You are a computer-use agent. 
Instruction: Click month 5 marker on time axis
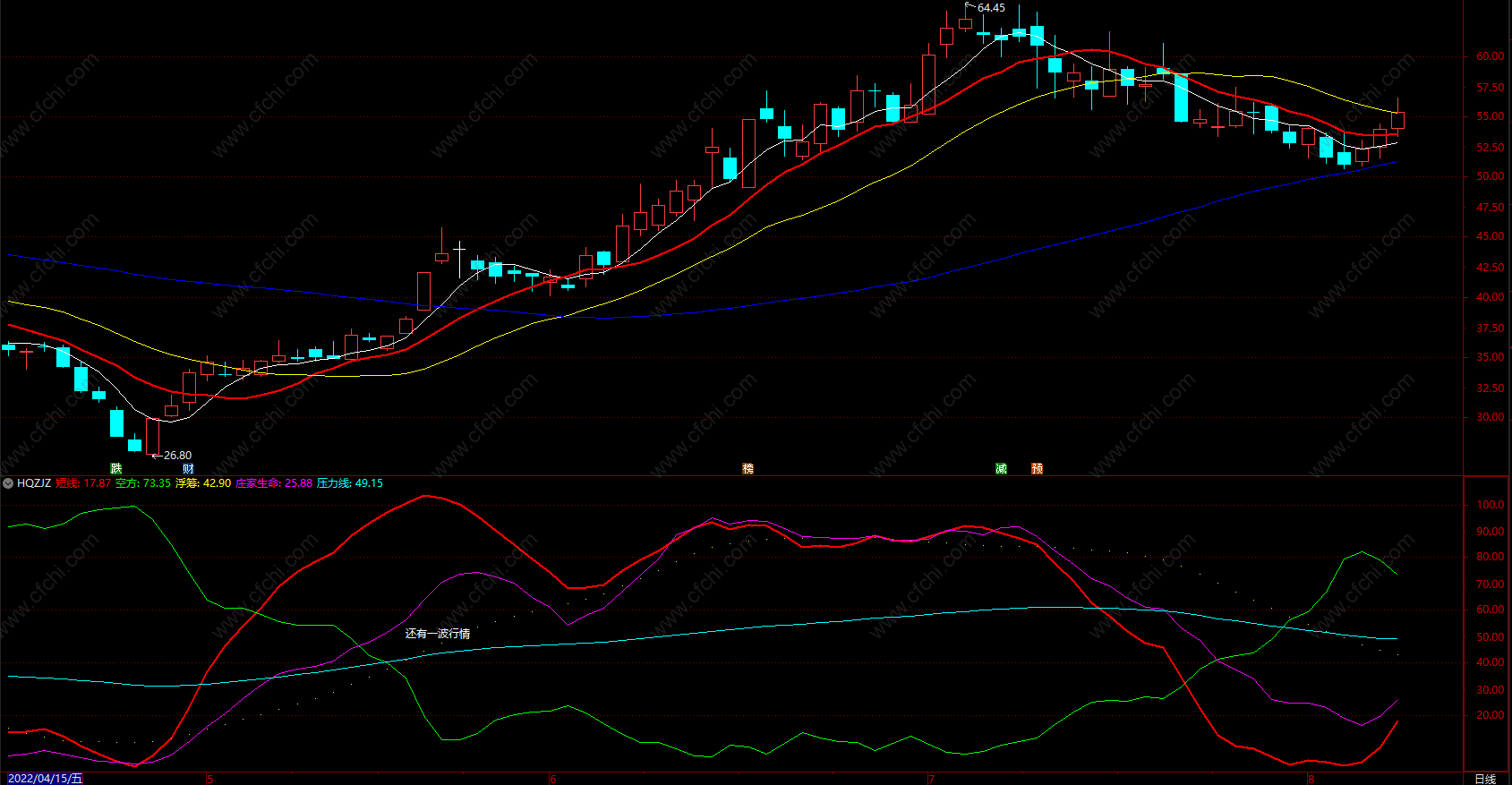[210, 780]
